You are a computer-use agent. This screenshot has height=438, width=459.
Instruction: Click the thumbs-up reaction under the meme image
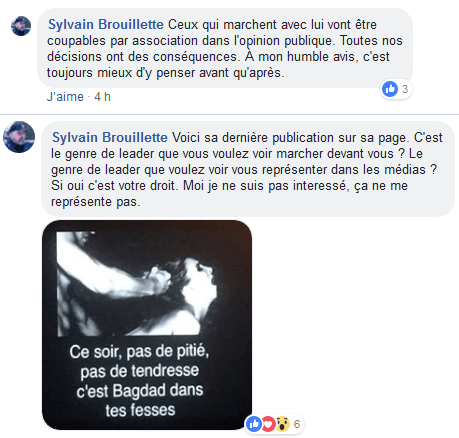254,424
